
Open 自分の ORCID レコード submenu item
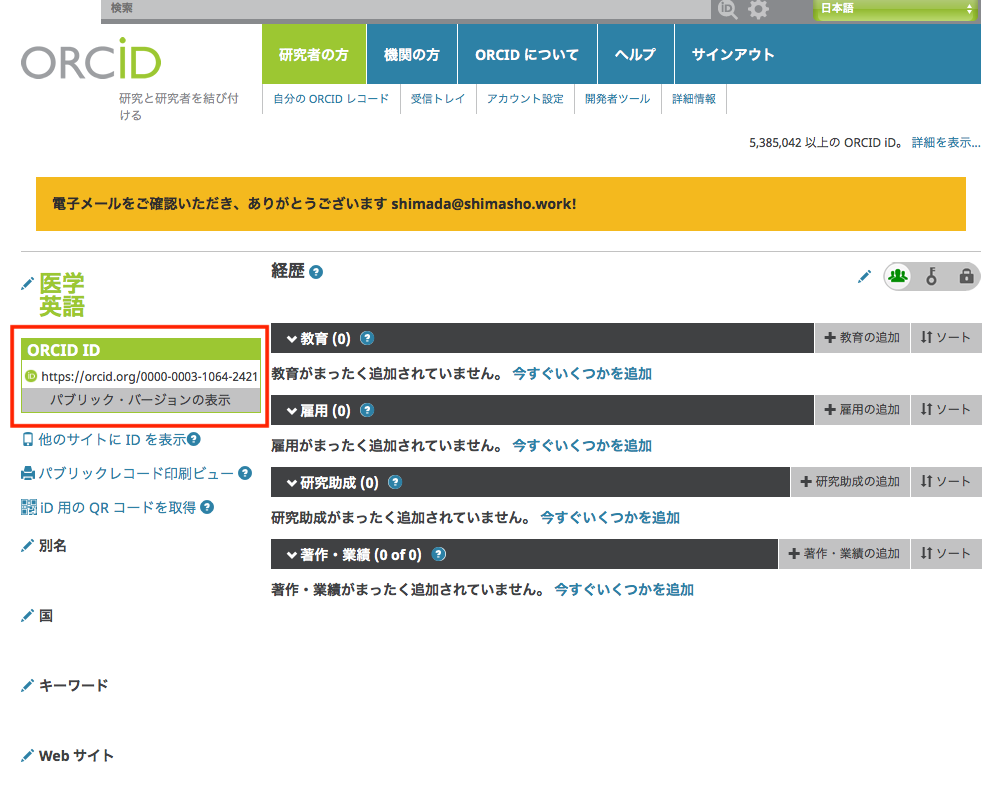[331, 99]
